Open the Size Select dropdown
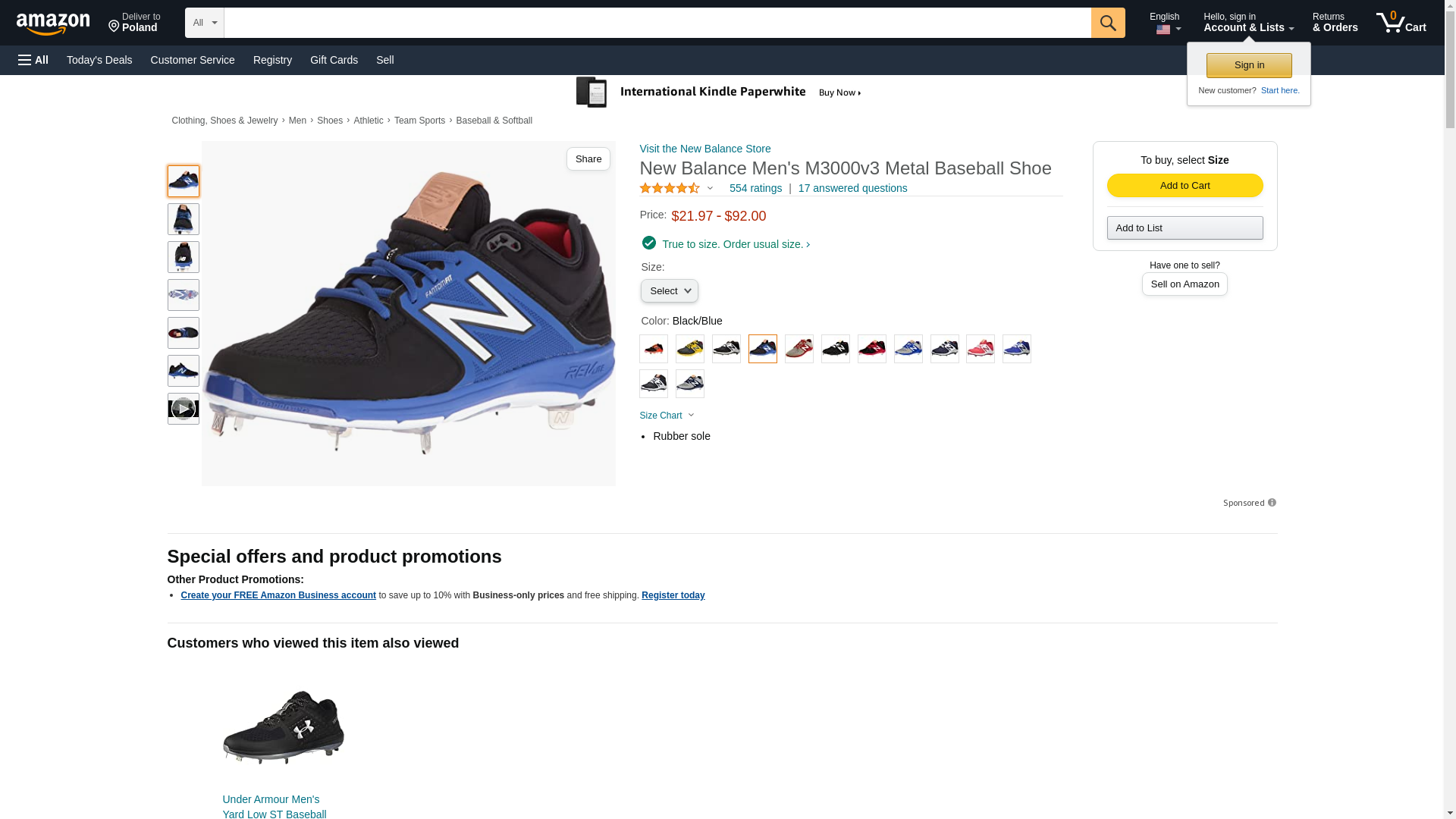The width and height of the screenshot is (1456, 819). [x=669, y=291]
